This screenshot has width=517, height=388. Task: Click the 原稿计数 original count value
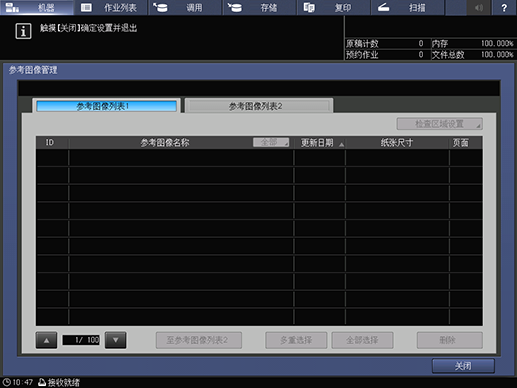(x=421, y=43)
